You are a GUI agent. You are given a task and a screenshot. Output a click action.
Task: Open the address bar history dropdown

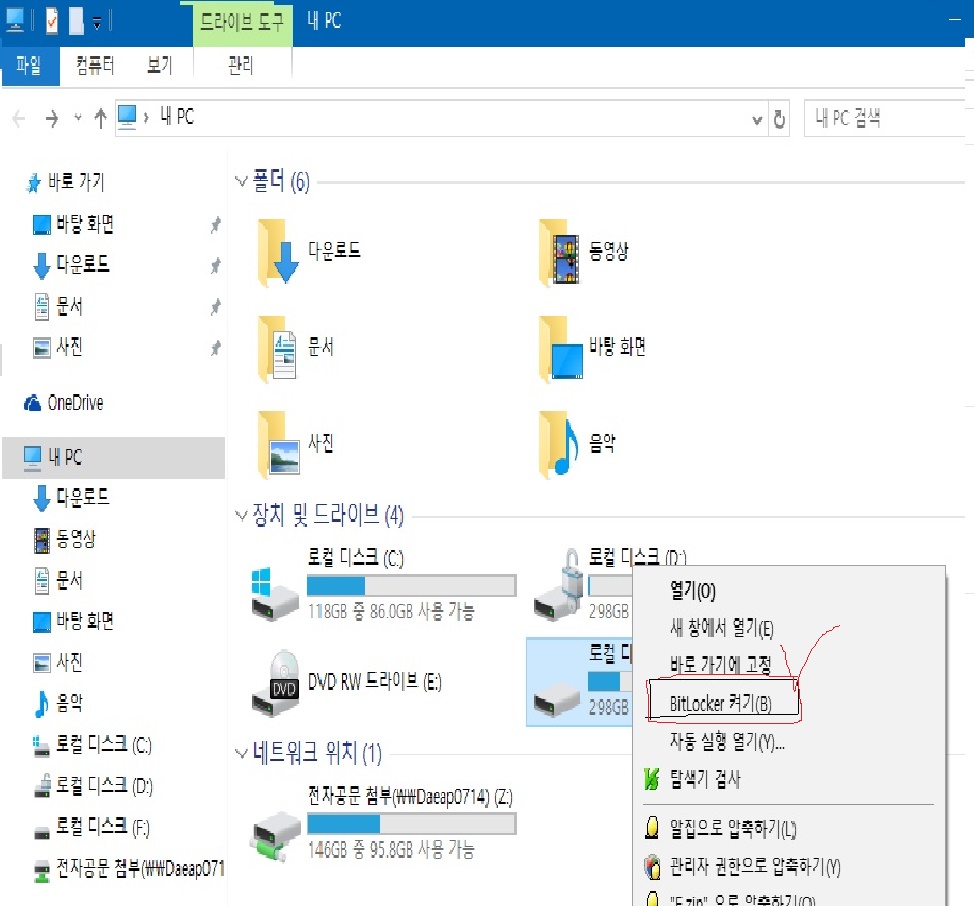click(x=757, y=118)
